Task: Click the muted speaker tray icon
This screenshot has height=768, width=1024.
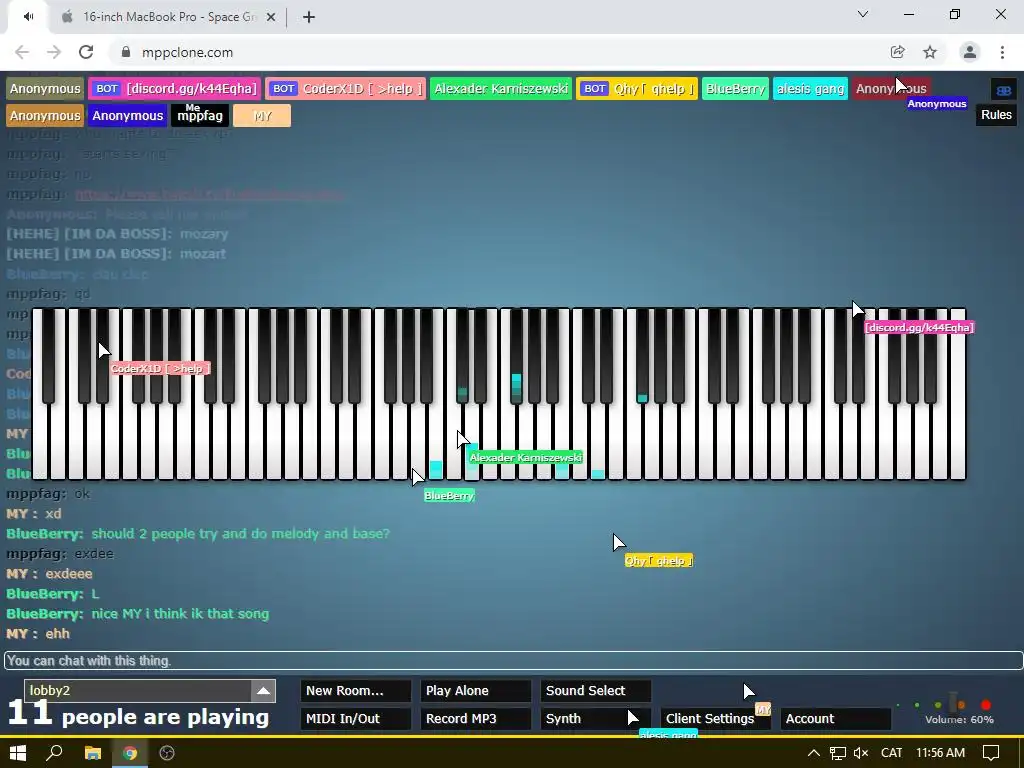Action: pyautogui.click(x=861, y=753)
